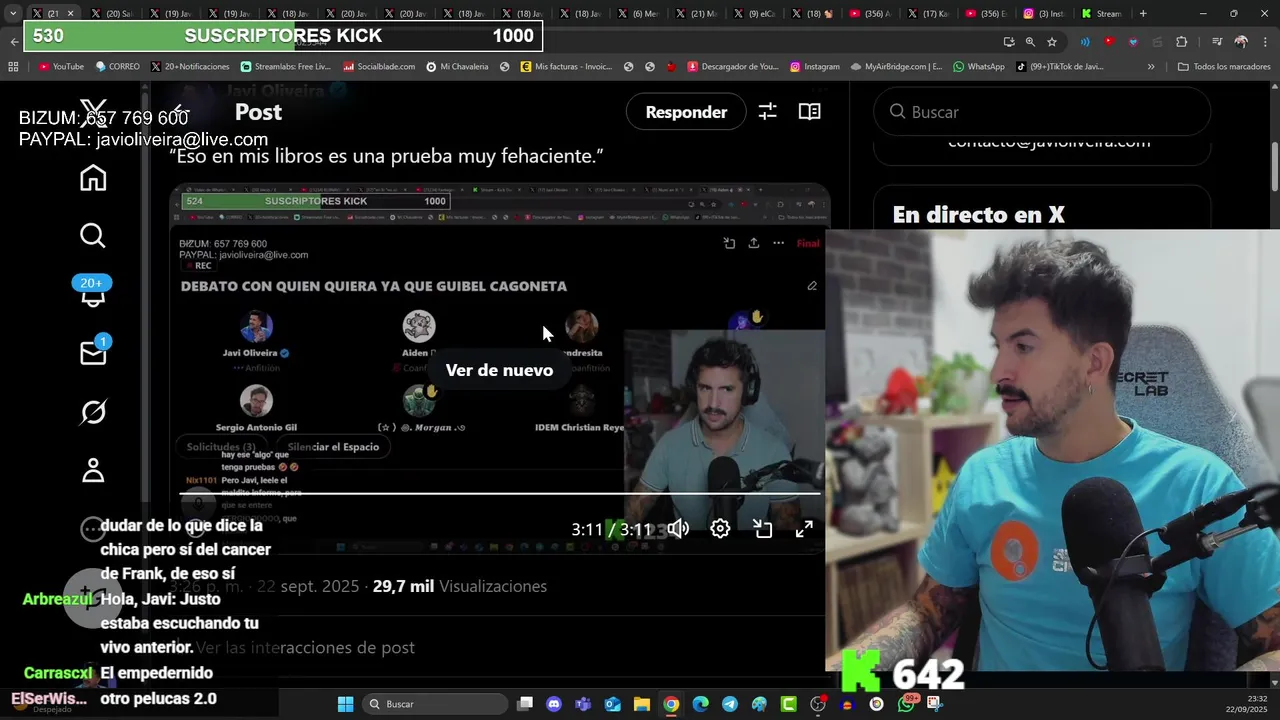This screenshot has height=720, width=1280.
Task: Open the YouTube bookmark
Action: click(x=61, y=67)
